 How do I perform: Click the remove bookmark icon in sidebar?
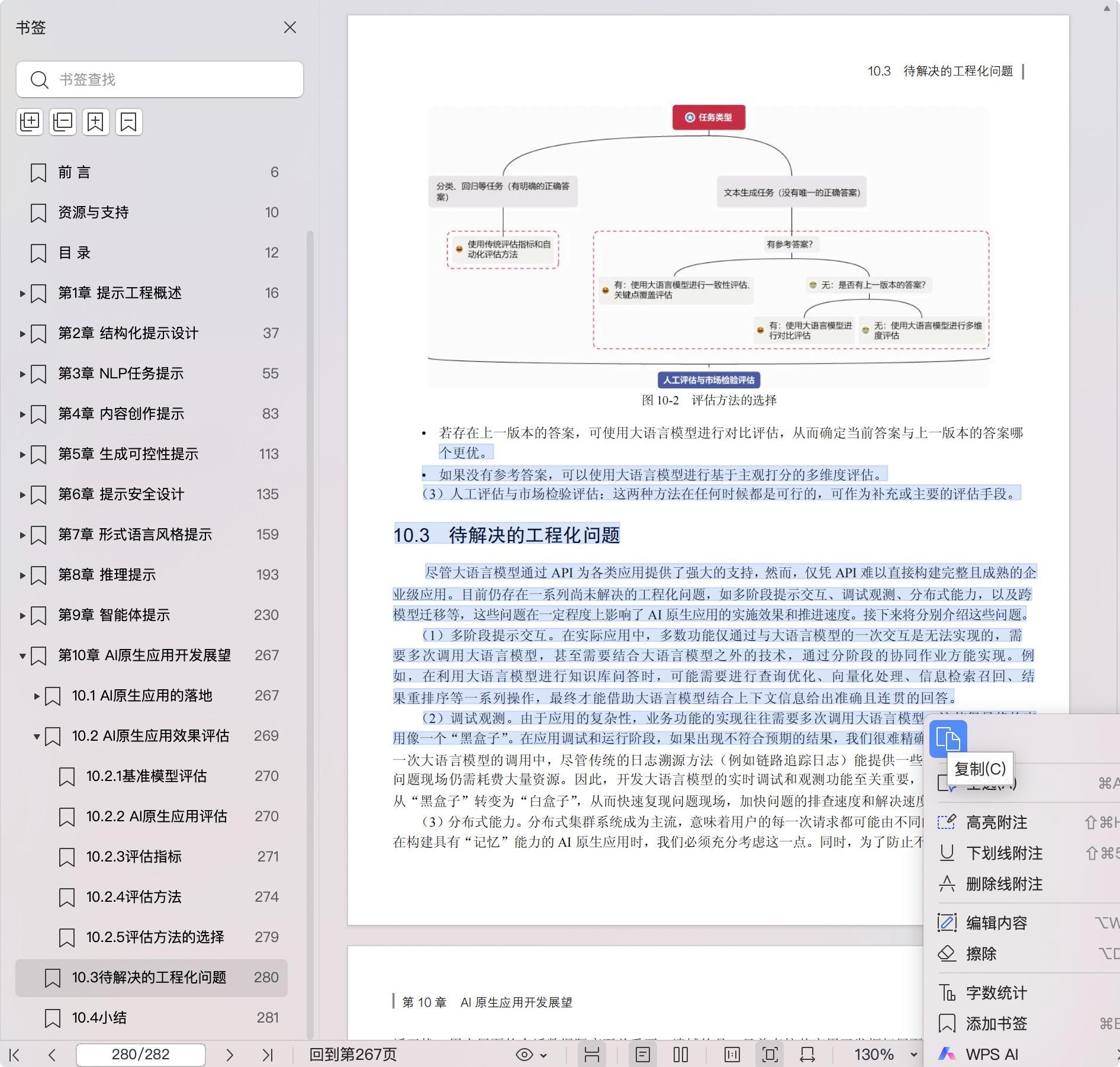pos(128,122)
